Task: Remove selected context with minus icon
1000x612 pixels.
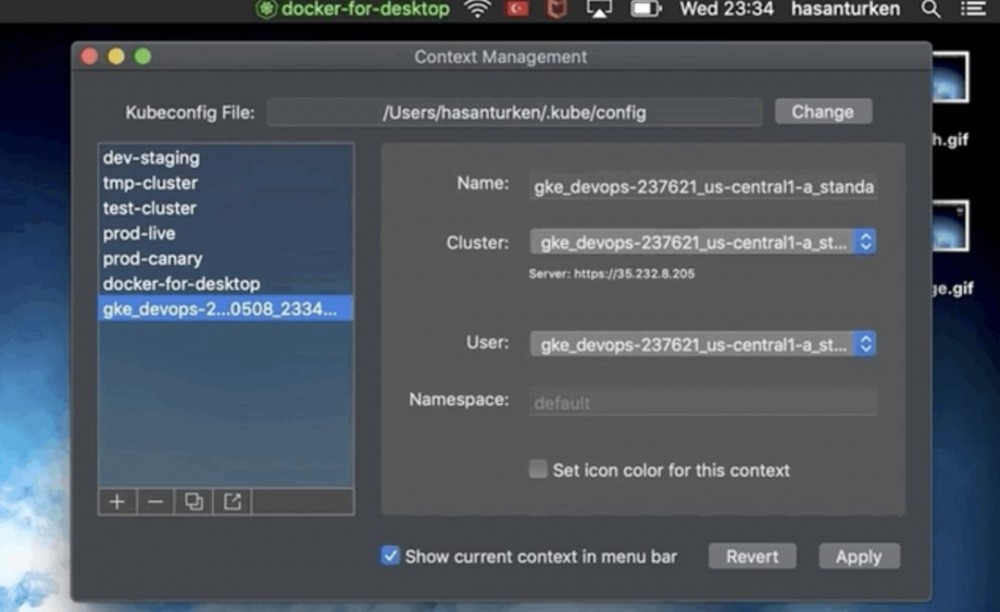Action: [156, 502]
